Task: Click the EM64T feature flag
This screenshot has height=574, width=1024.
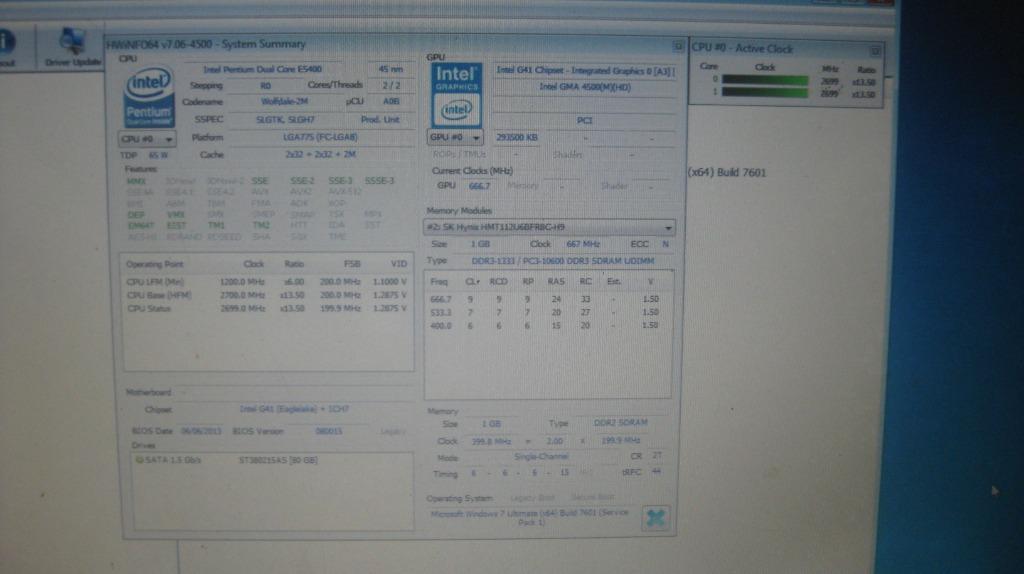Action: tap(140, 225)
